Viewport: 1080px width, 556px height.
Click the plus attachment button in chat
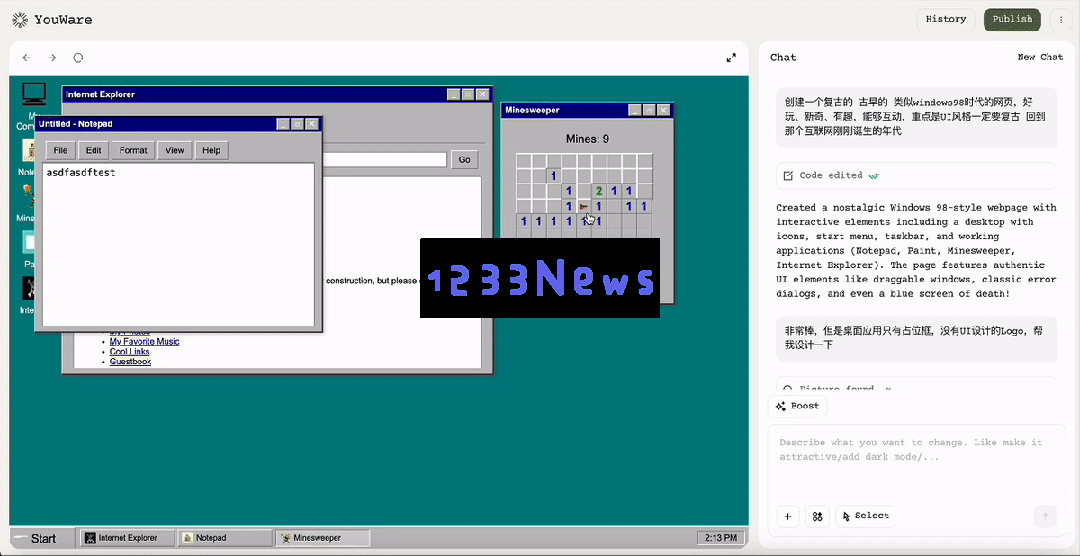pos(788,516)
